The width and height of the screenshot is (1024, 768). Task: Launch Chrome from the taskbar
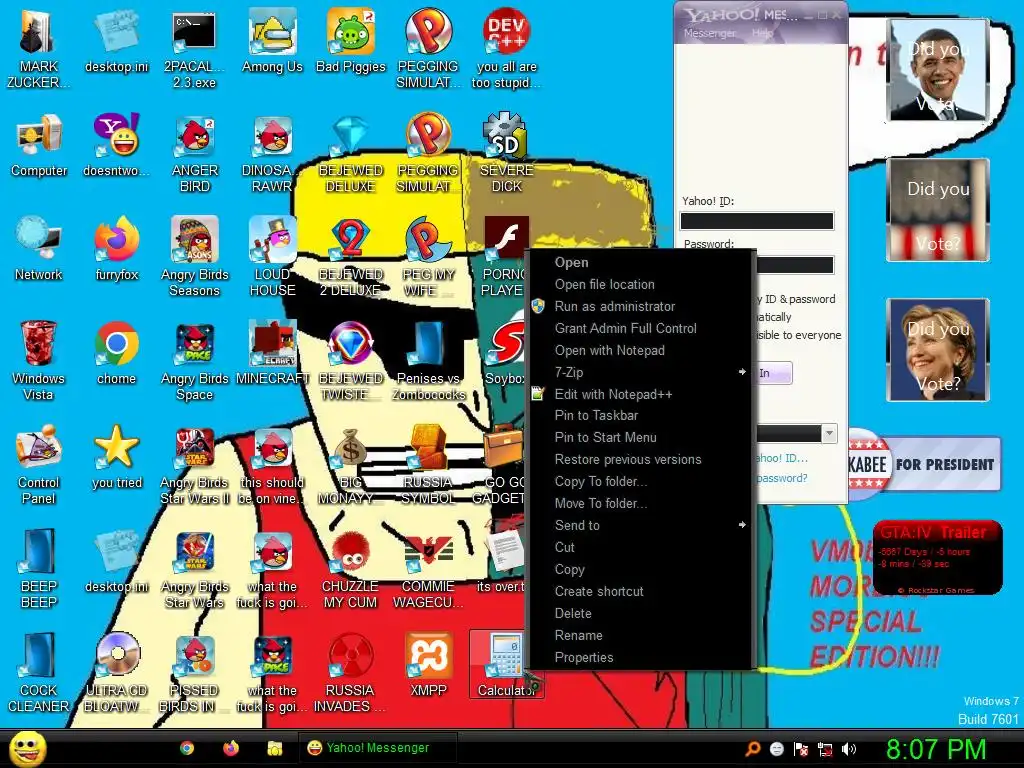coord(187,748)
